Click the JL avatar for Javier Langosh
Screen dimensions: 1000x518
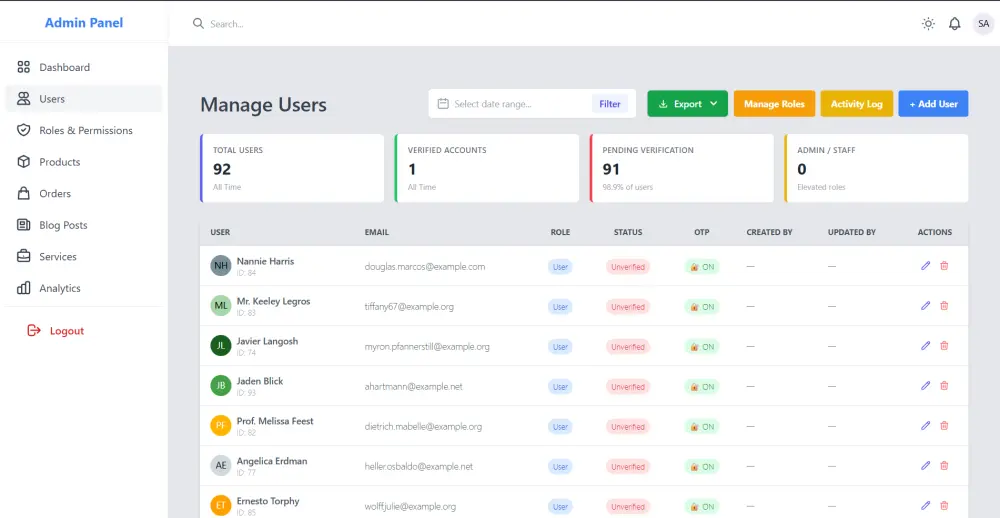click(x=221, y=346)
